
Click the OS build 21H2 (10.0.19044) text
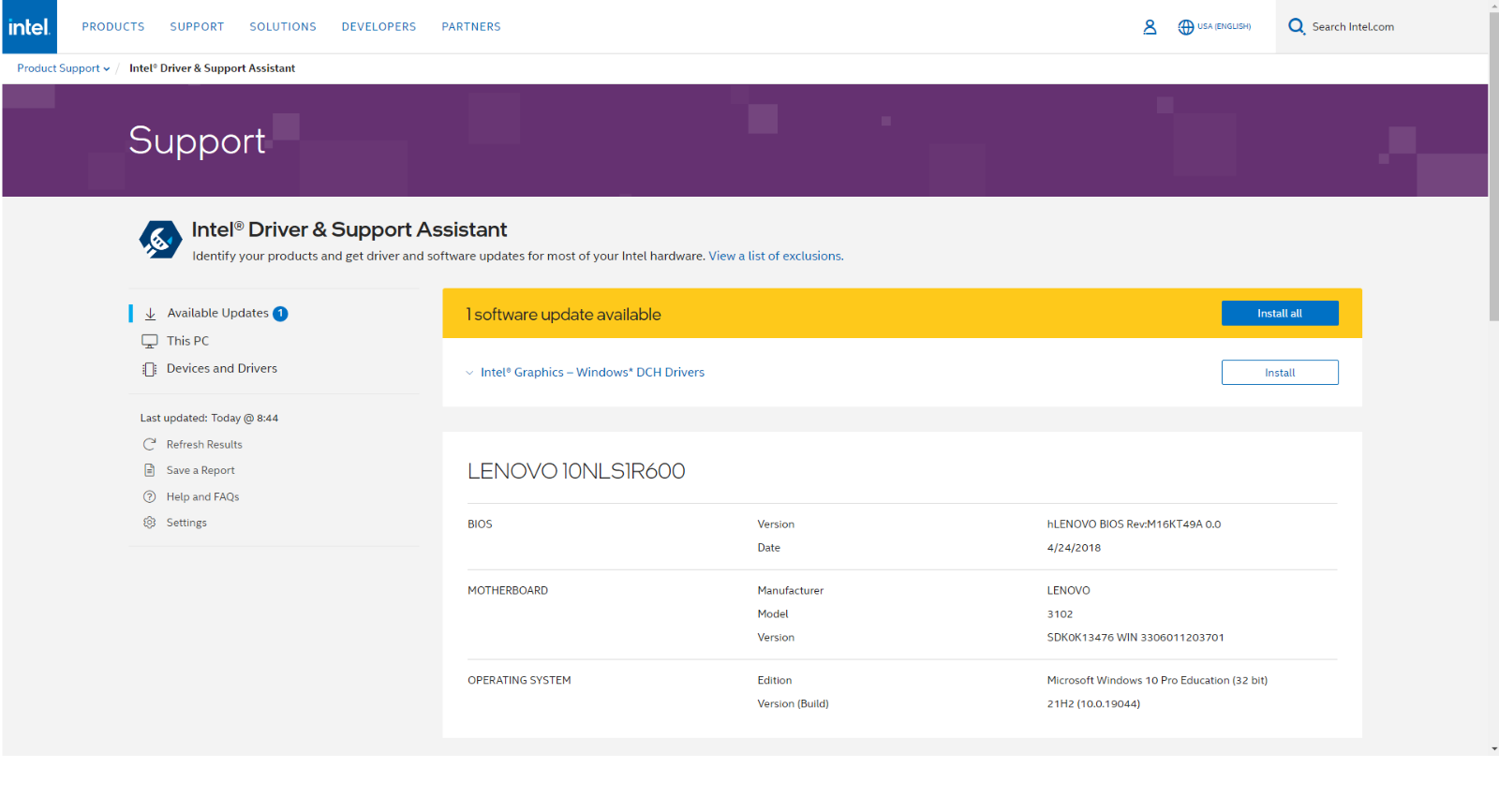1093,704
